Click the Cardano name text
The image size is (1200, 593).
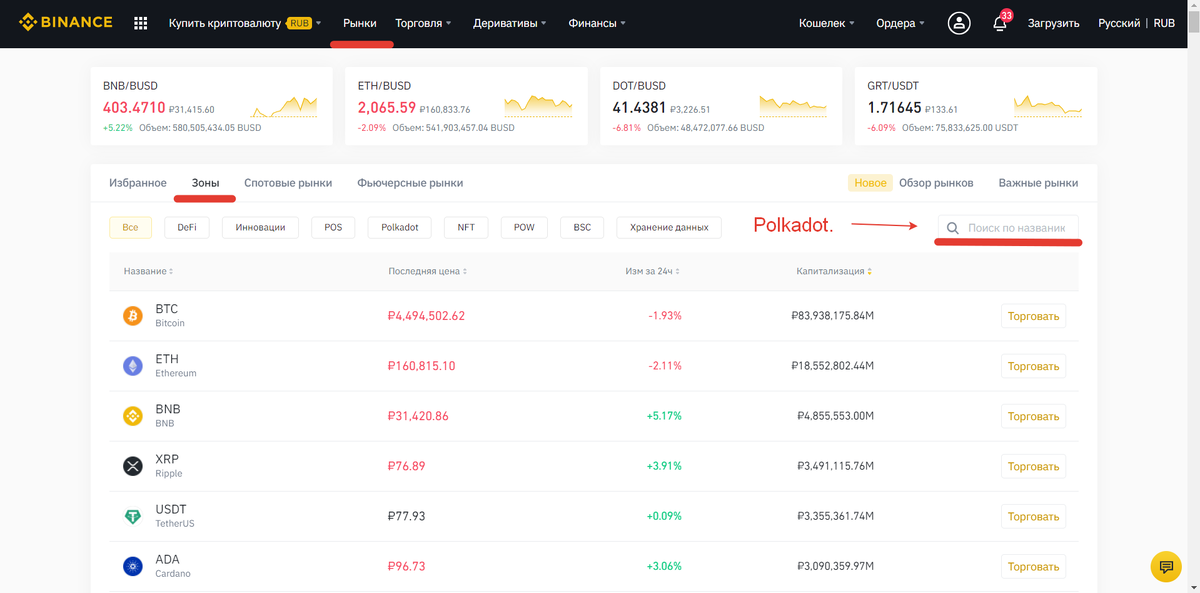[173, 574]
